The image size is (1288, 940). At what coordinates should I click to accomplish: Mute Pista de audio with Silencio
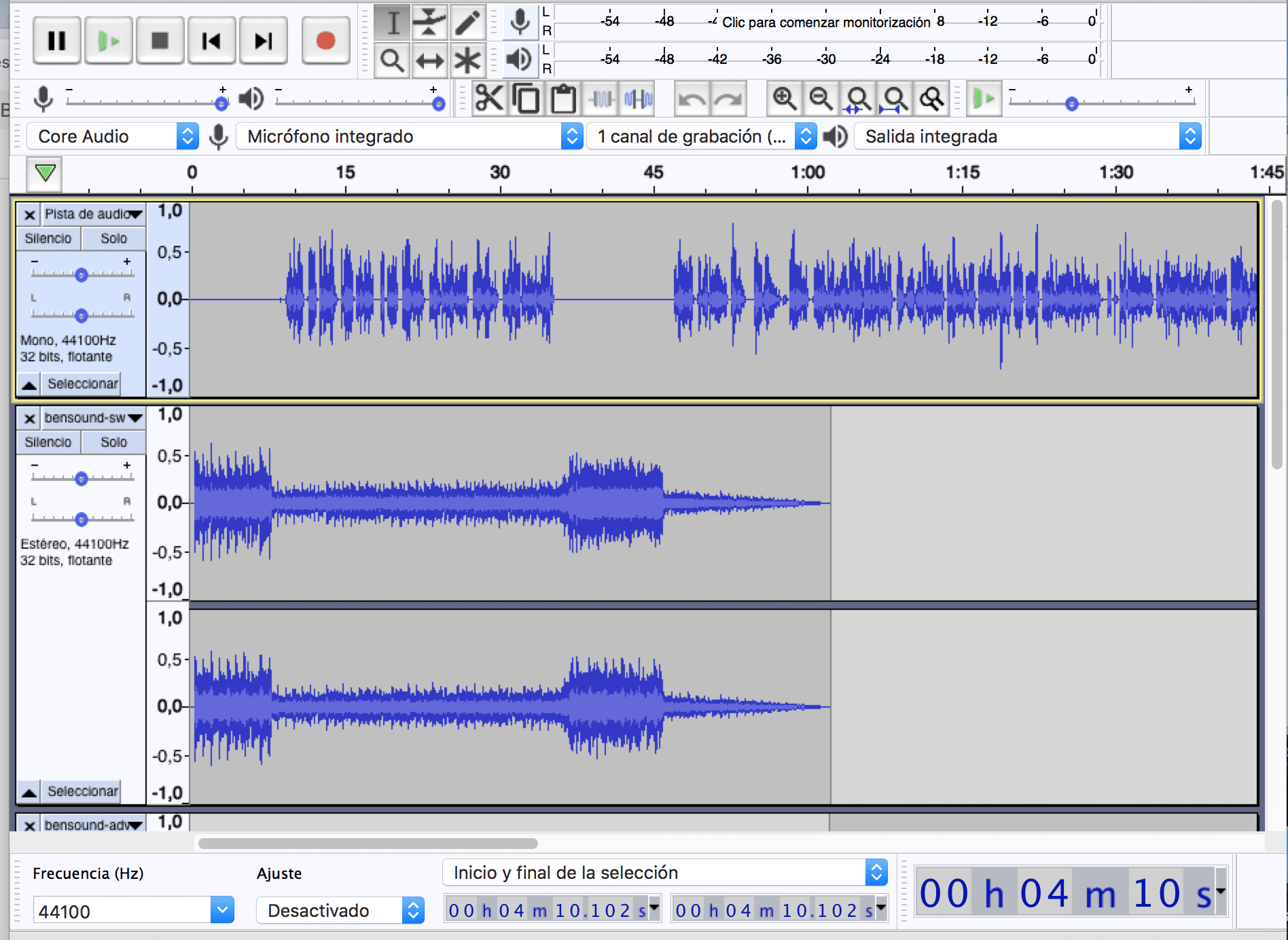(x=48, y=238)
